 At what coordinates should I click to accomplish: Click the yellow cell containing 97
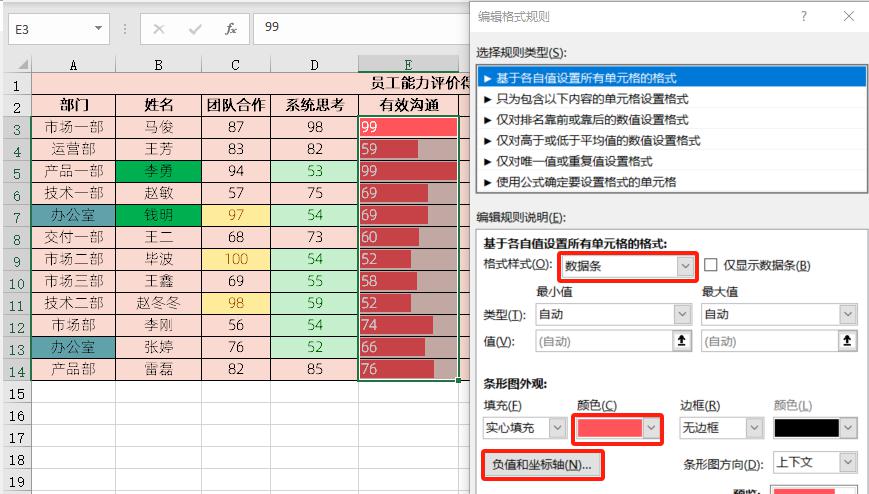(x=236, y=215)
